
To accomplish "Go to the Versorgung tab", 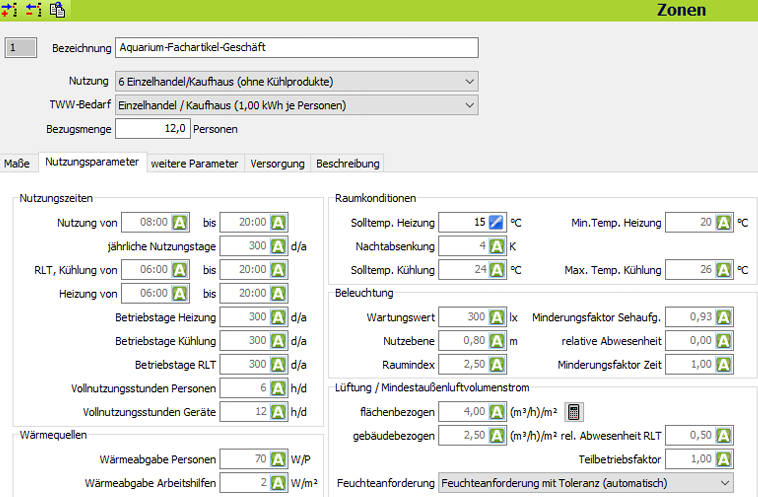I will [x=277, y=163].
